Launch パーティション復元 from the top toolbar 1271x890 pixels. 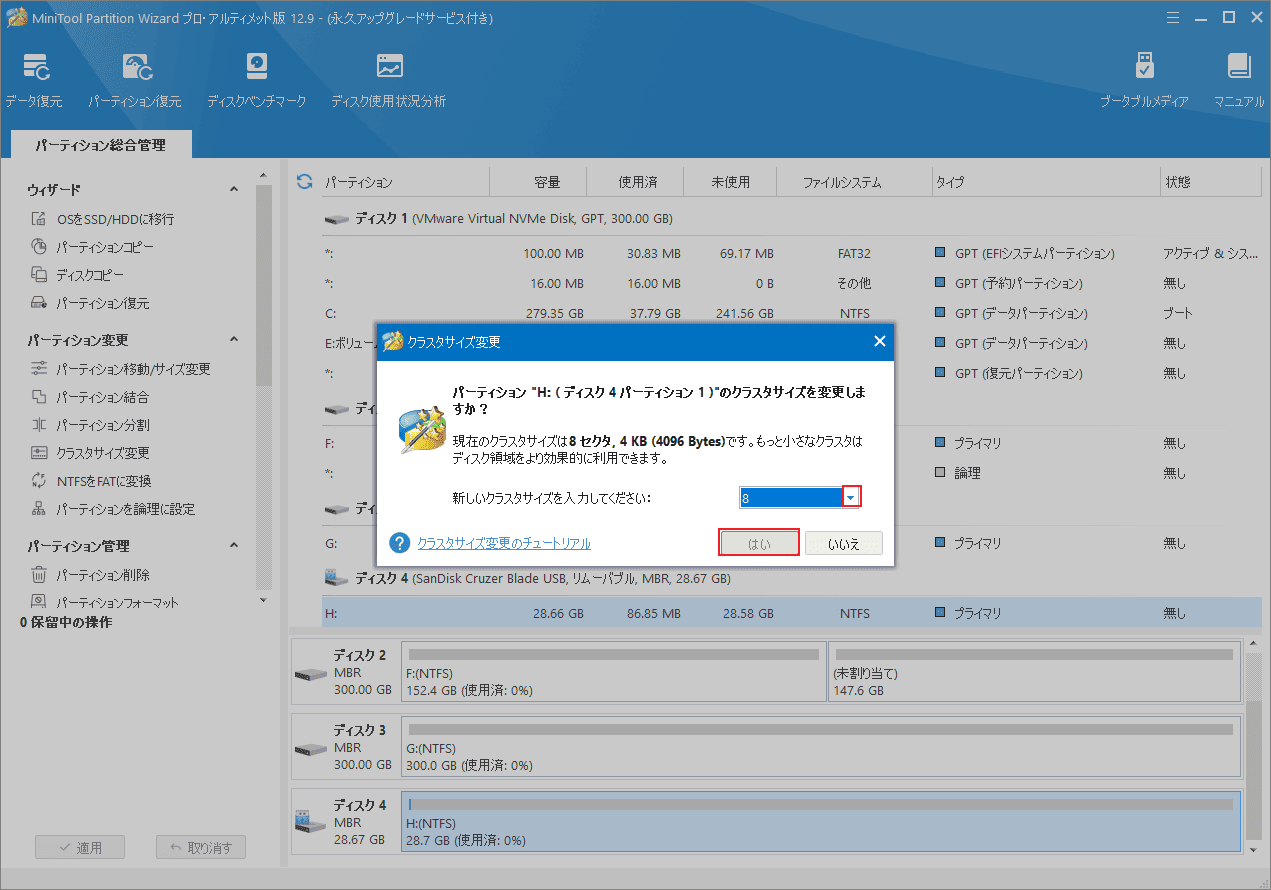click(134, 80)
